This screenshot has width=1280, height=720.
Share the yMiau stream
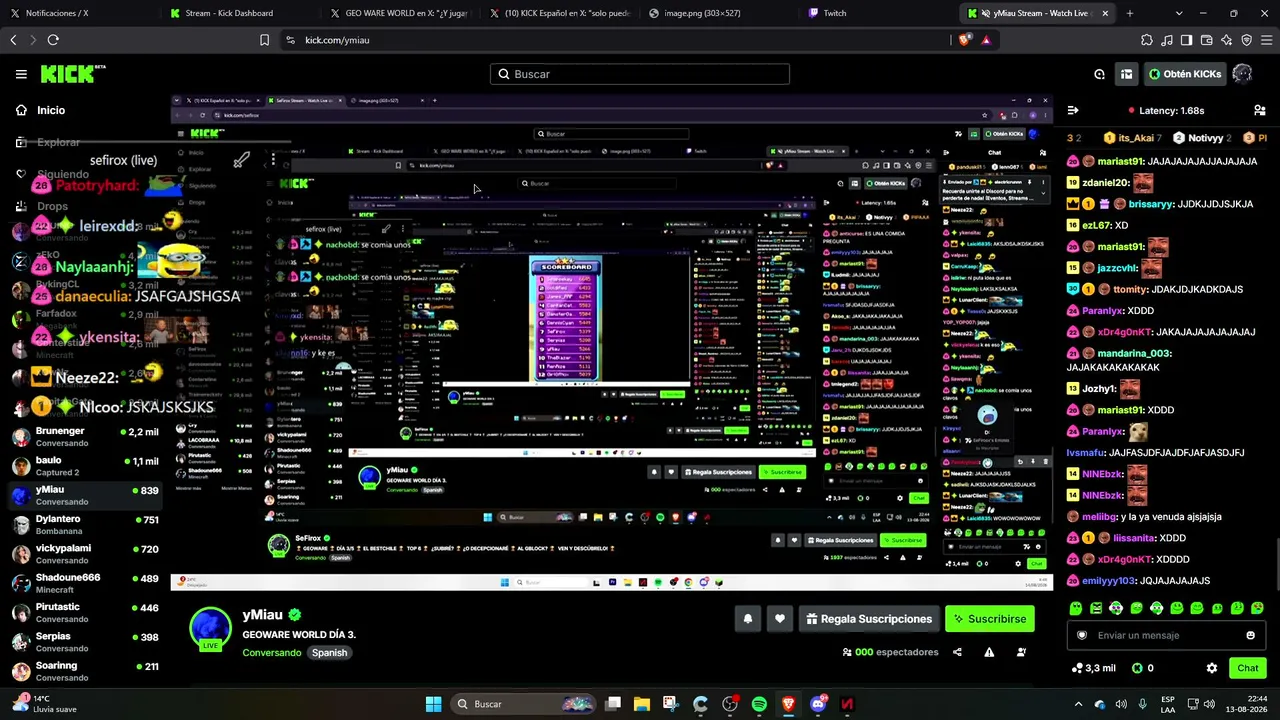(957, 652)
